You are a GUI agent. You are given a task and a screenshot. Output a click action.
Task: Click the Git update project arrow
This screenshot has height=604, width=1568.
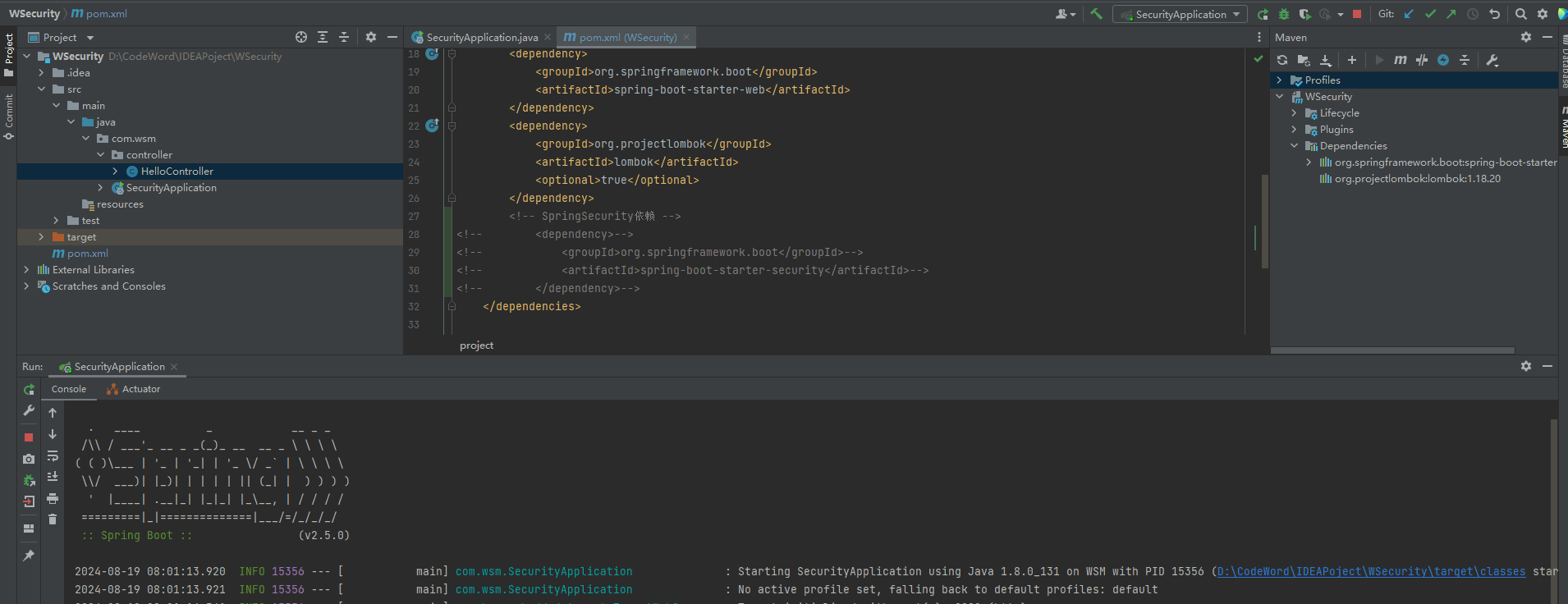pos(1409,14)
